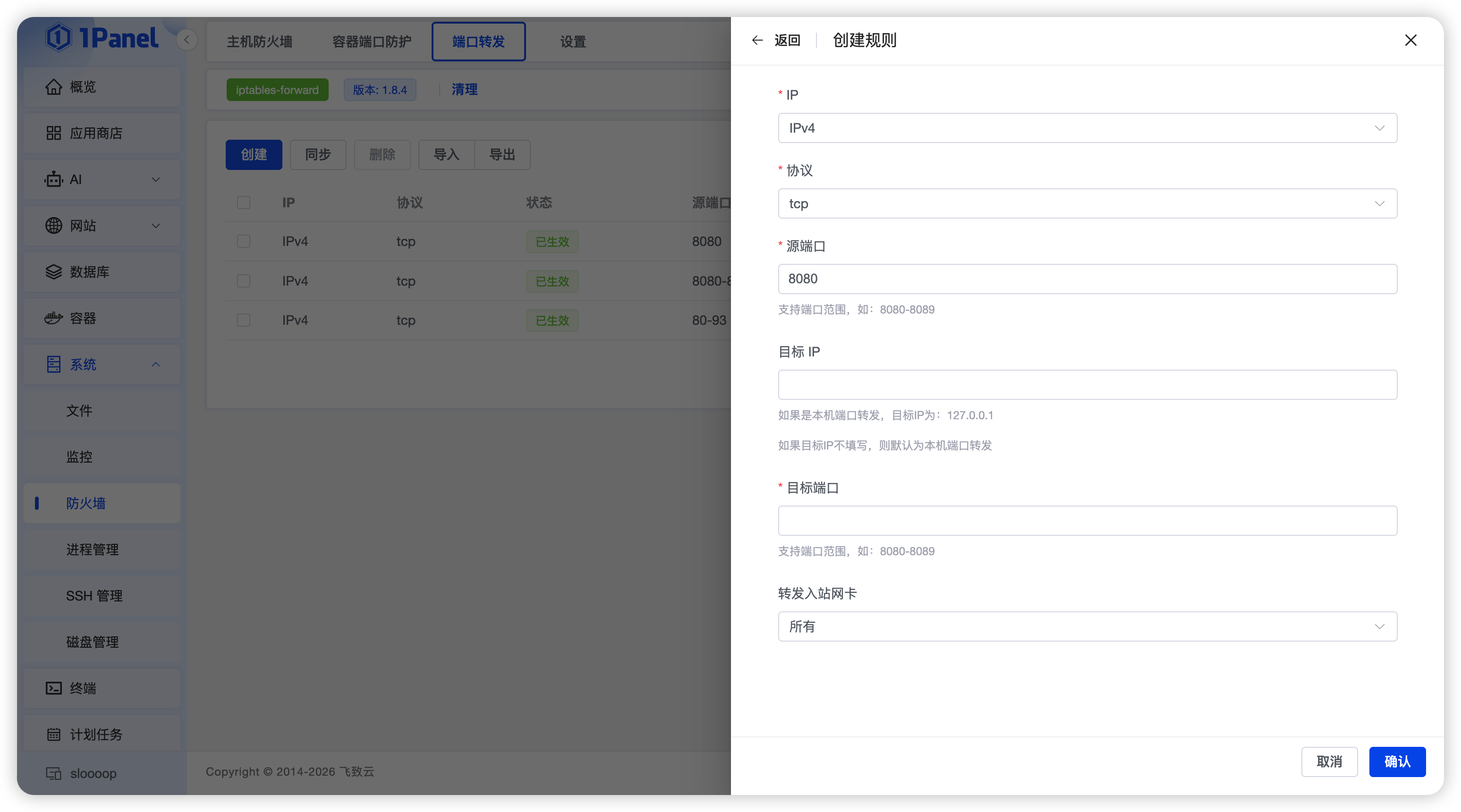Toggle the select-all checkbox in table header
Screen dimensions: 1461x812
(244, 203)
